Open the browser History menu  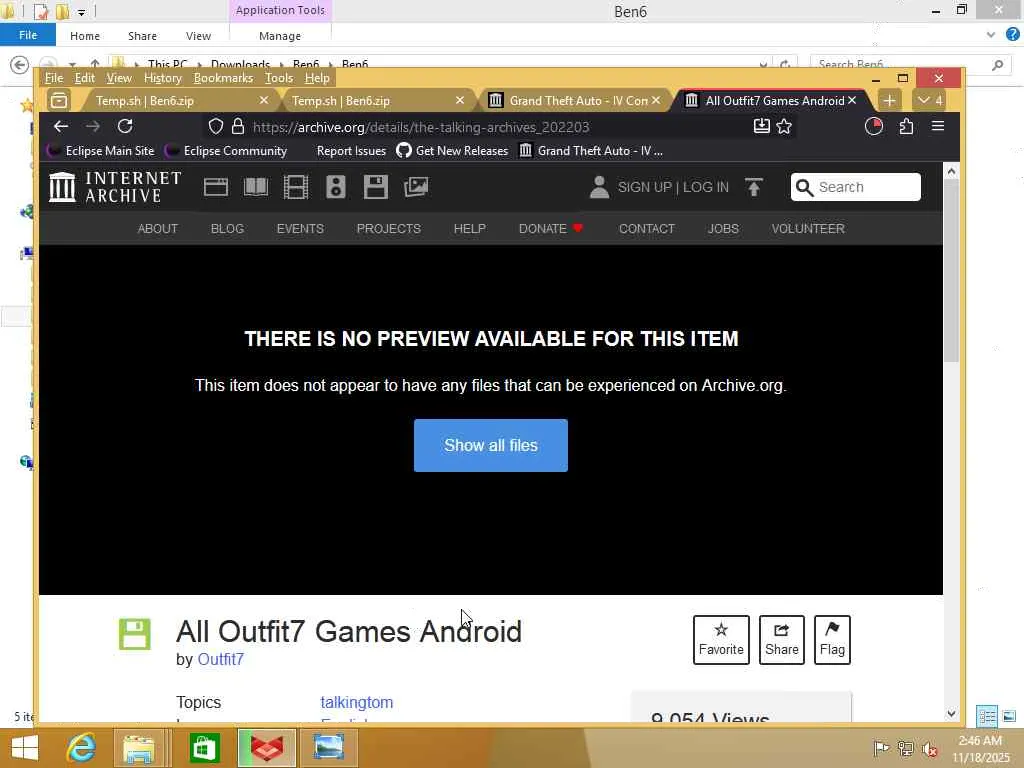point(163,78)
